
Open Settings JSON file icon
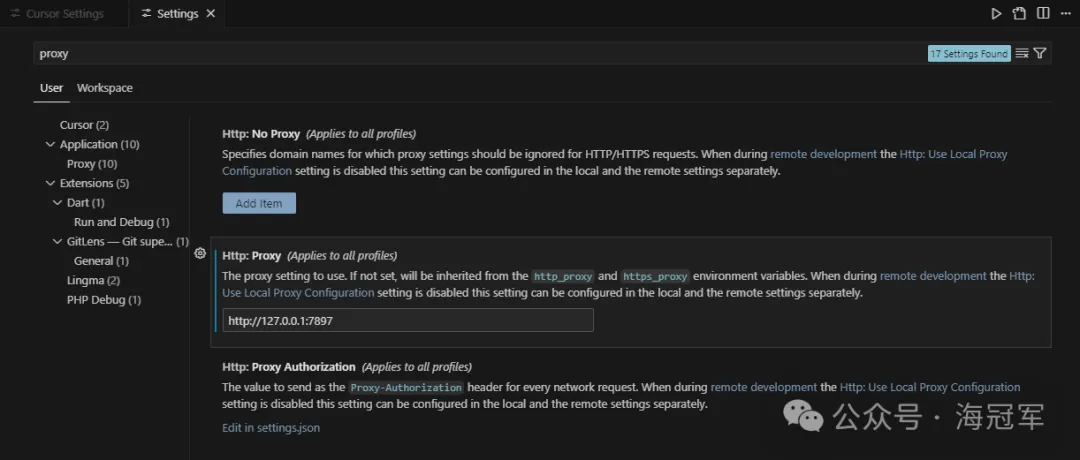(x=1019, y=14)
